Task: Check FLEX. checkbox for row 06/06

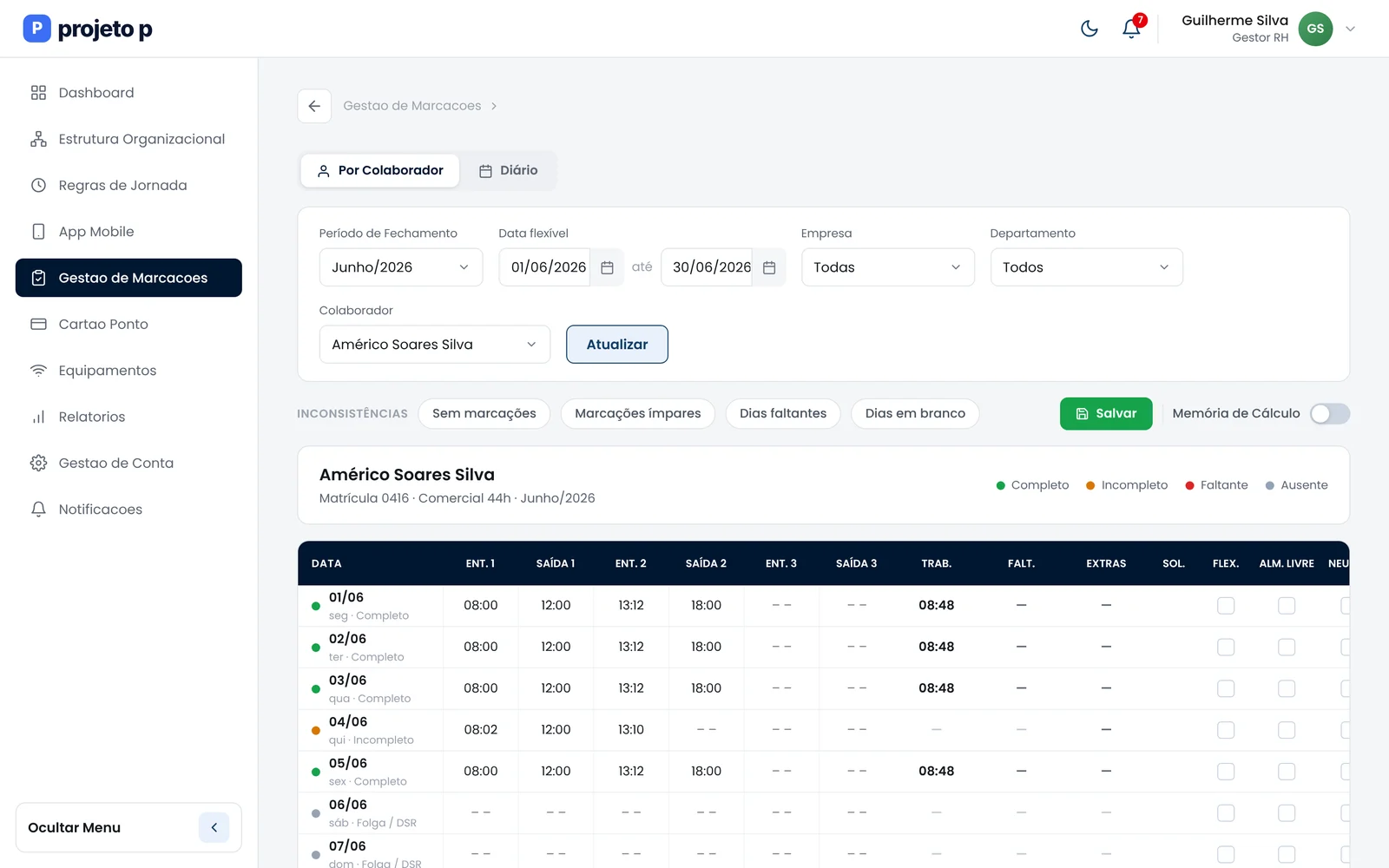Action: [x=1225, y=812]
